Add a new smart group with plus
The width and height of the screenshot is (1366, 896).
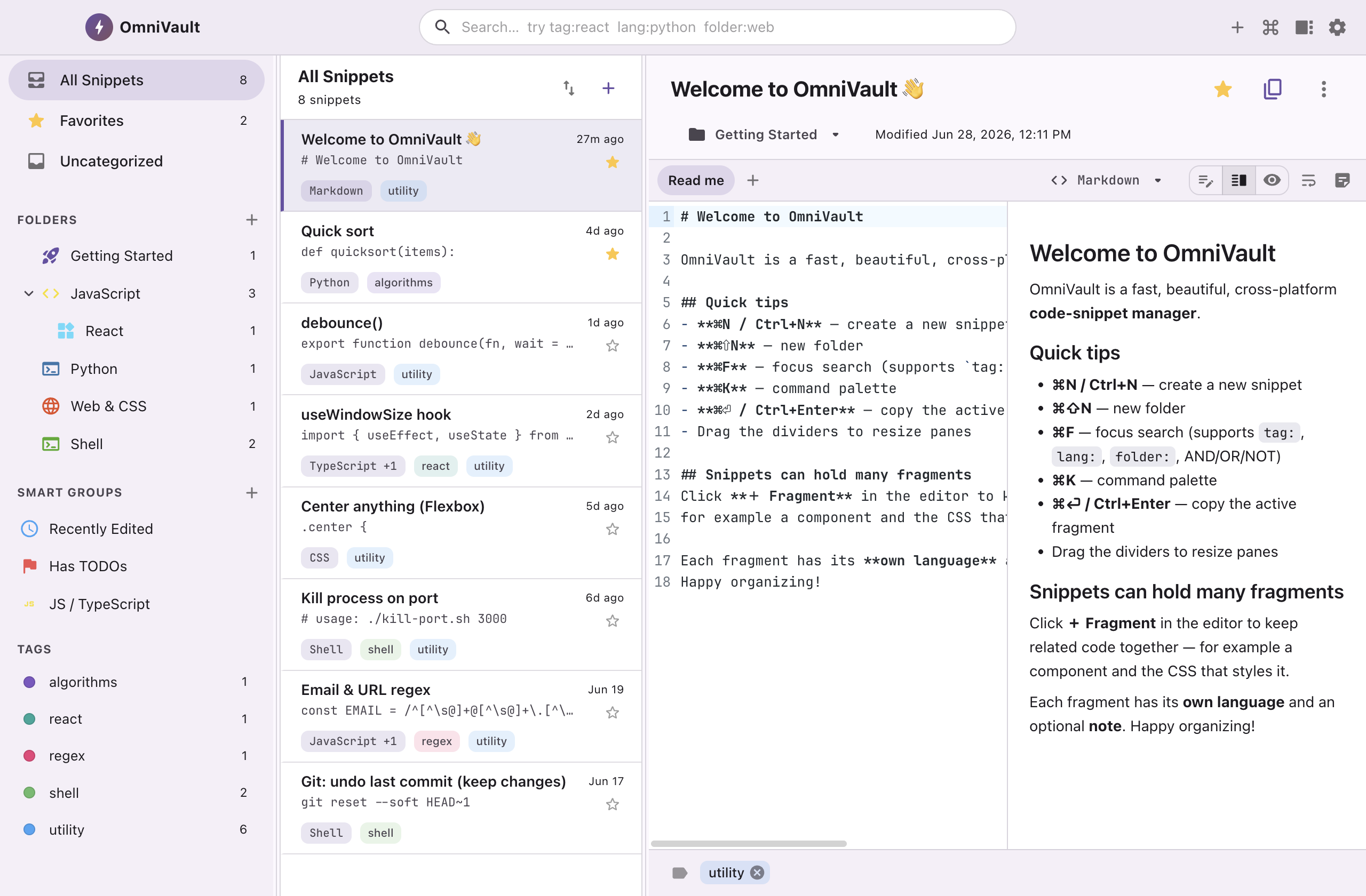coord(251,493)
